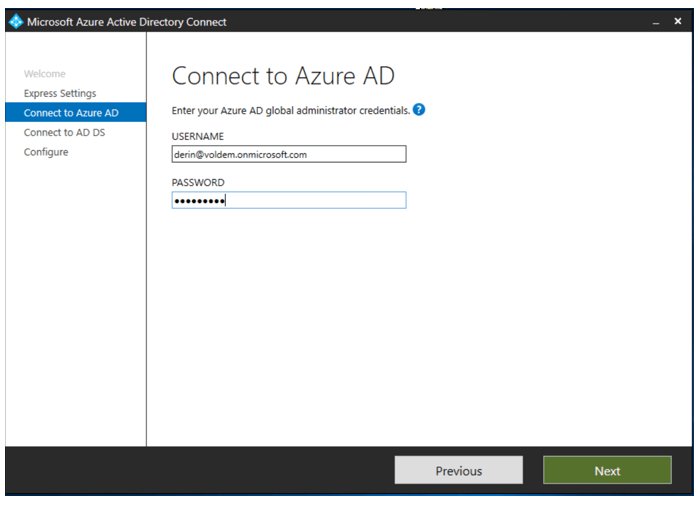Click the green Next button
Viewport: 700px width, 507px height.
point(607,471)
